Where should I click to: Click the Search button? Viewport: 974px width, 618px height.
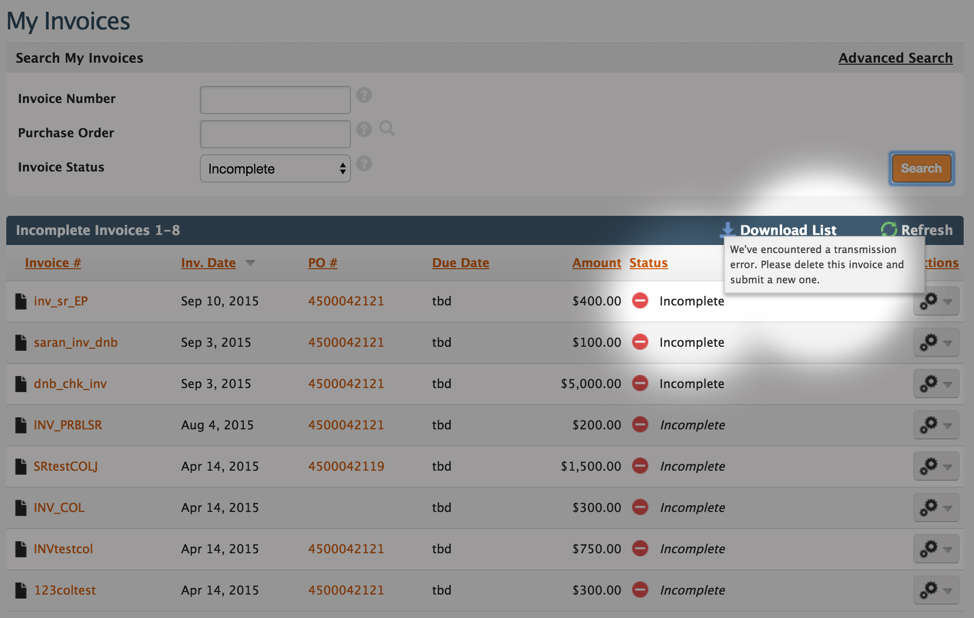click(921, 168)
